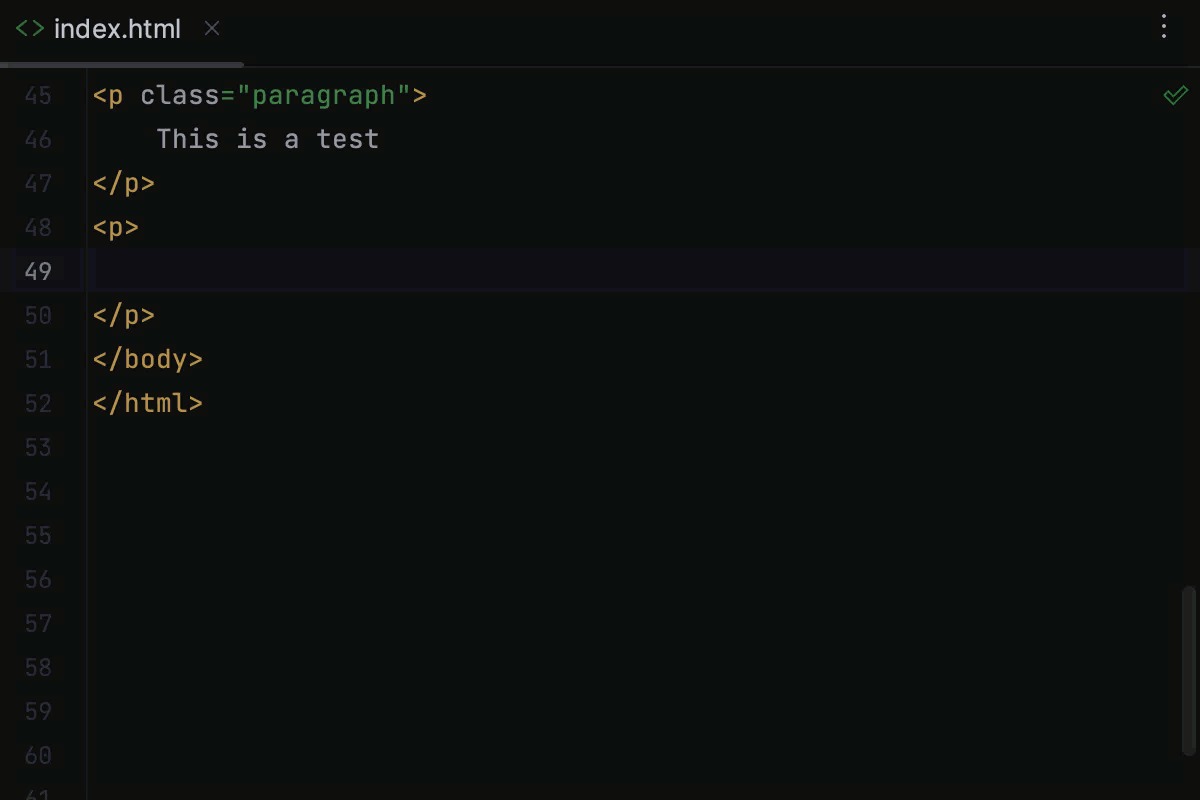1200x800 pixels.
Task: Click the opening p tag on line 48
Action: (x=115, y=227)
